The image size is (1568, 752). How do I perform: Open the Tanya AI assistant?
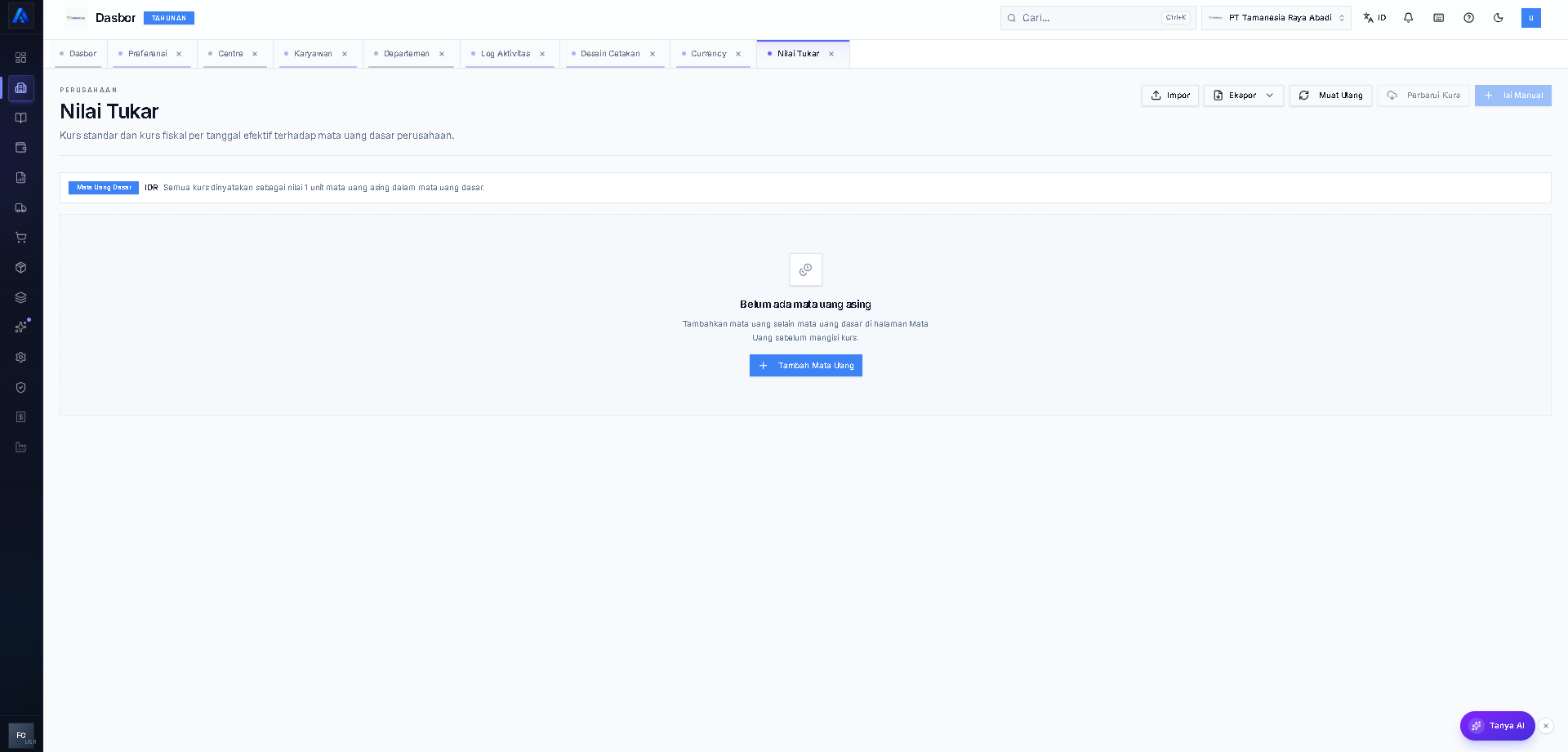point(1498,726)
